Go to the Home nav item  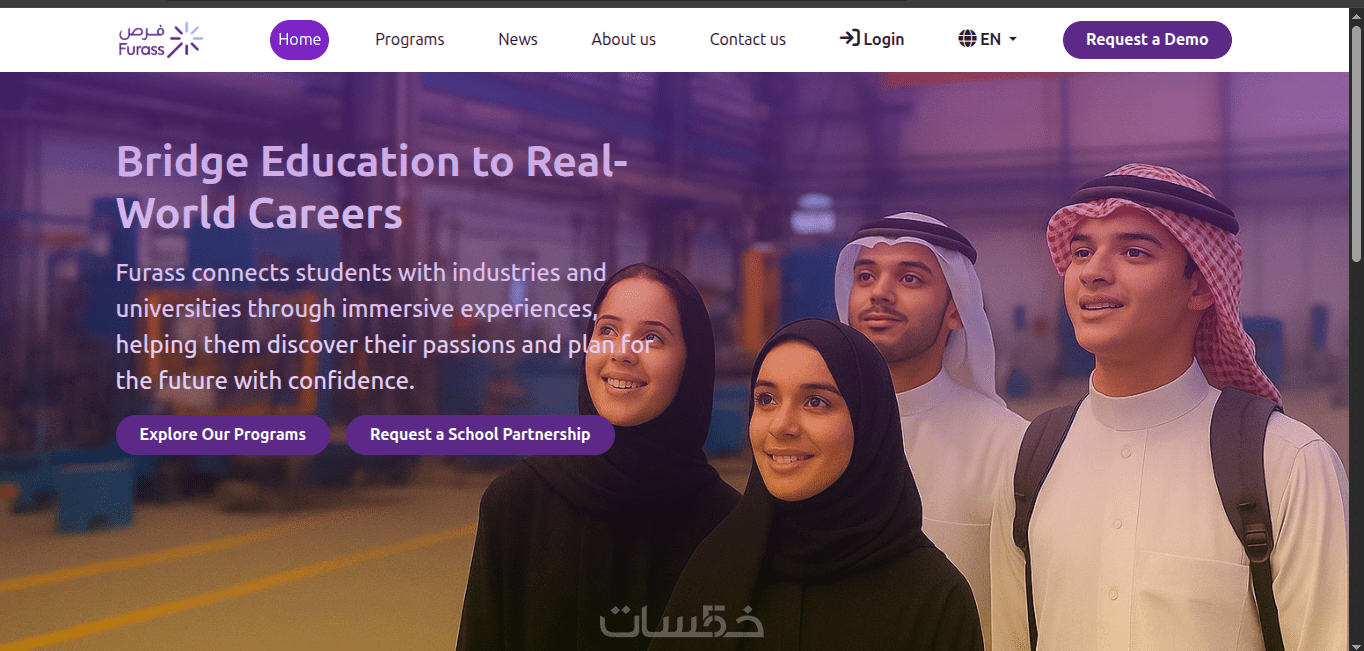click(299, 40)
